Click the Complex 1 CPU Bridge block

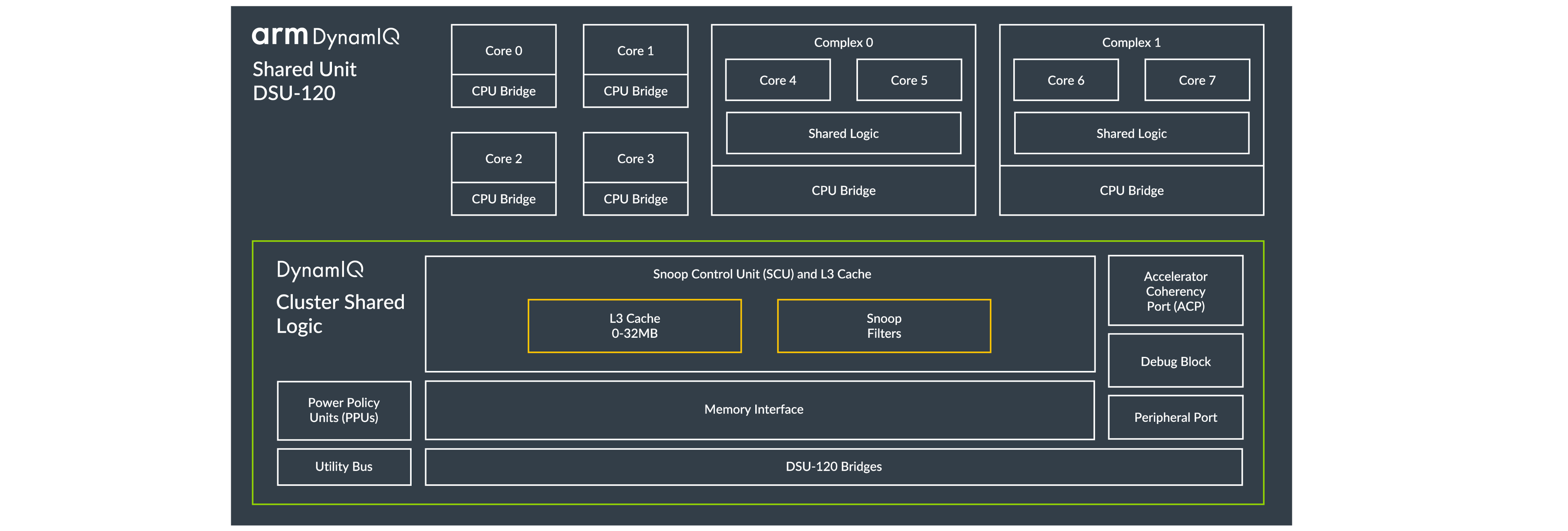pos(1131,190)
